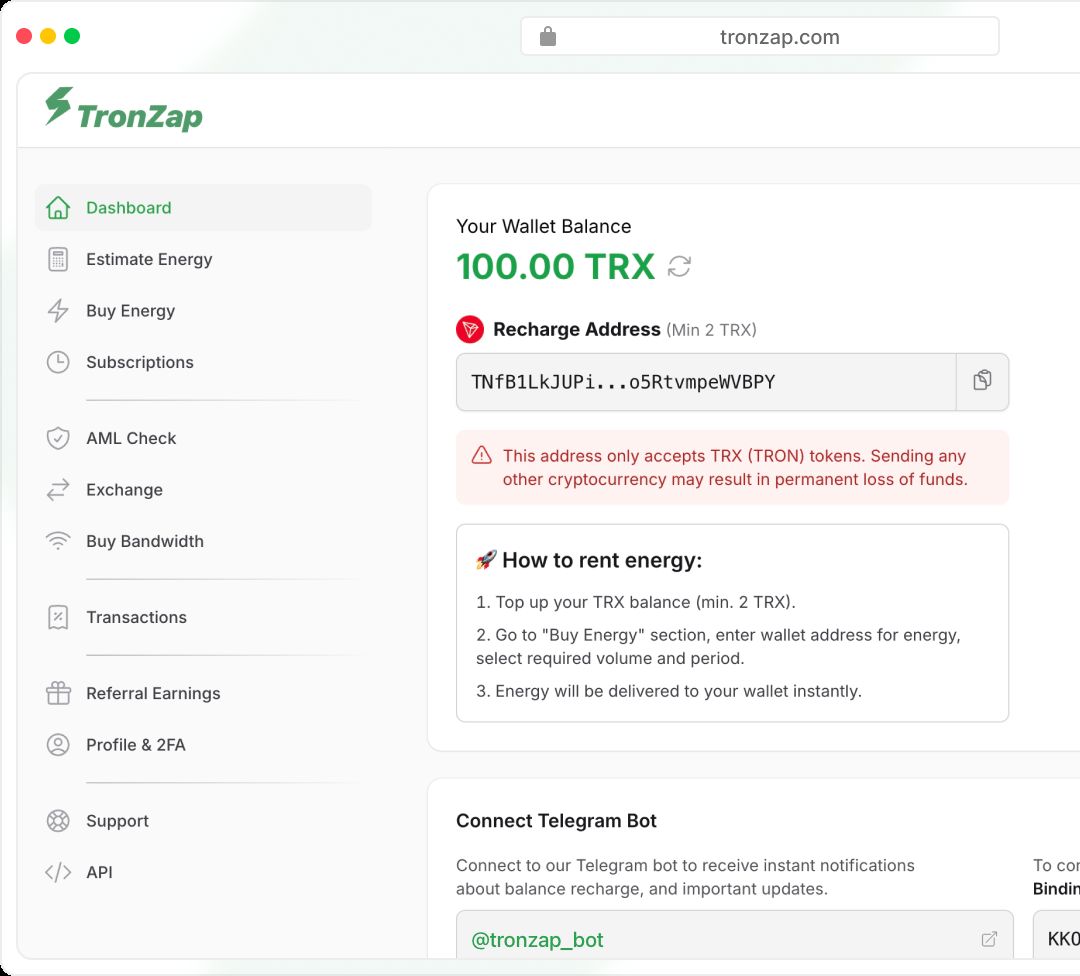
Task: Open the Dashboard menu item
Action: coord(203,207)
